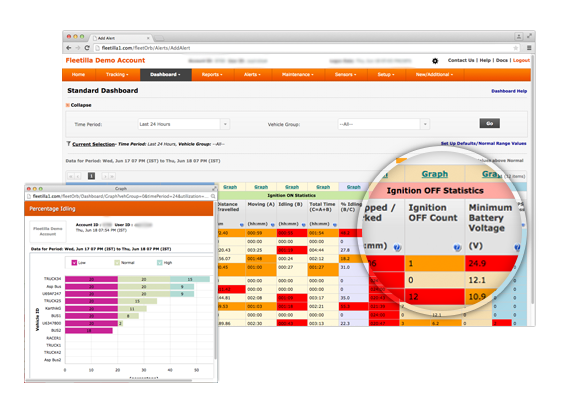Go forward in the main browser window

tap(78, 48)
